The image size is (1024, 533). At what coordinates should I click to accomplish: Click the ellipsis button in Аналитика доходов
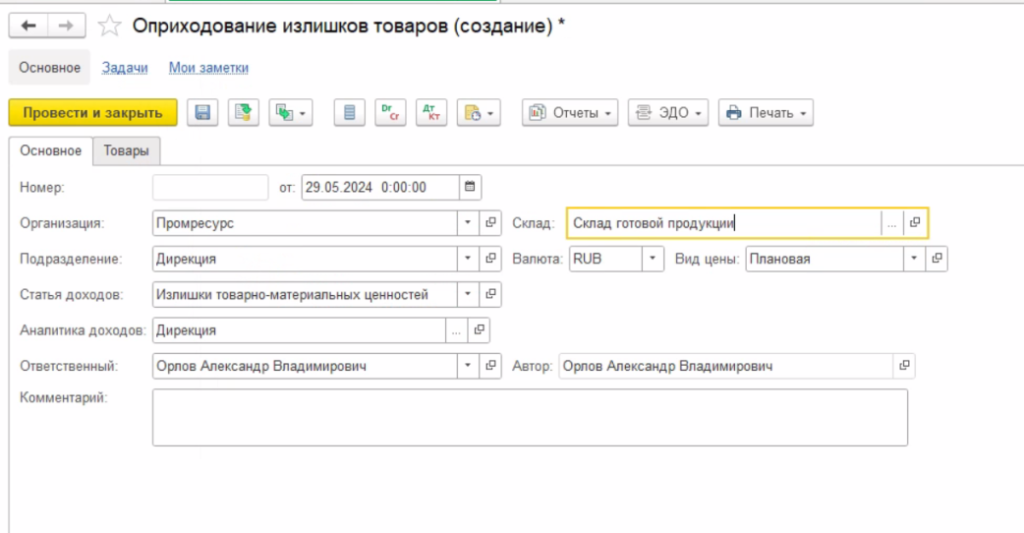click(x=457, y=329)
